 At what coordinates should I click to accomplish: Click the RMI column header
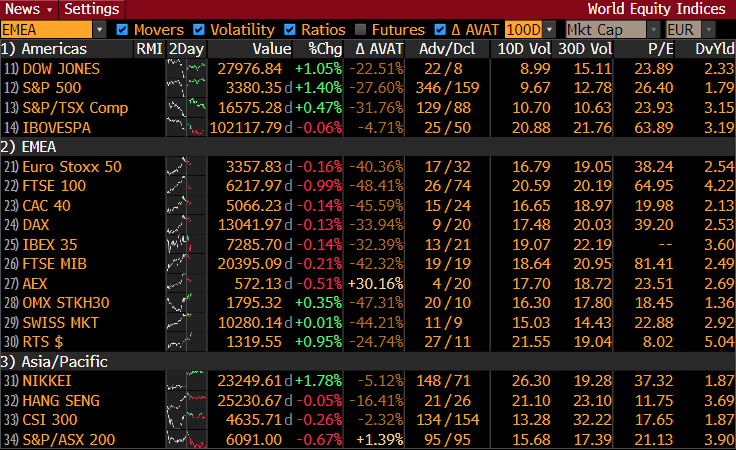pos(149,49)
